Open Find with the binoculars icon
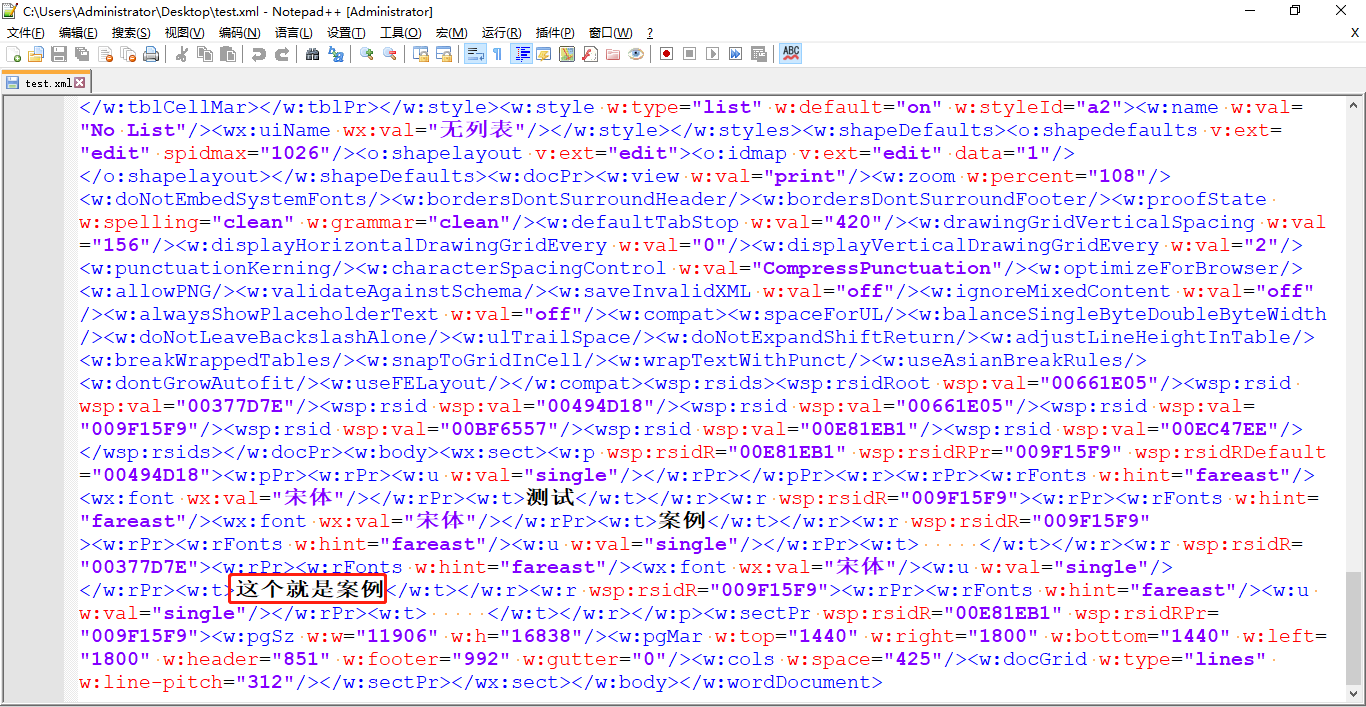This screenshot has width=1366, height=707. pyautogui.click(x=312, y=54)
